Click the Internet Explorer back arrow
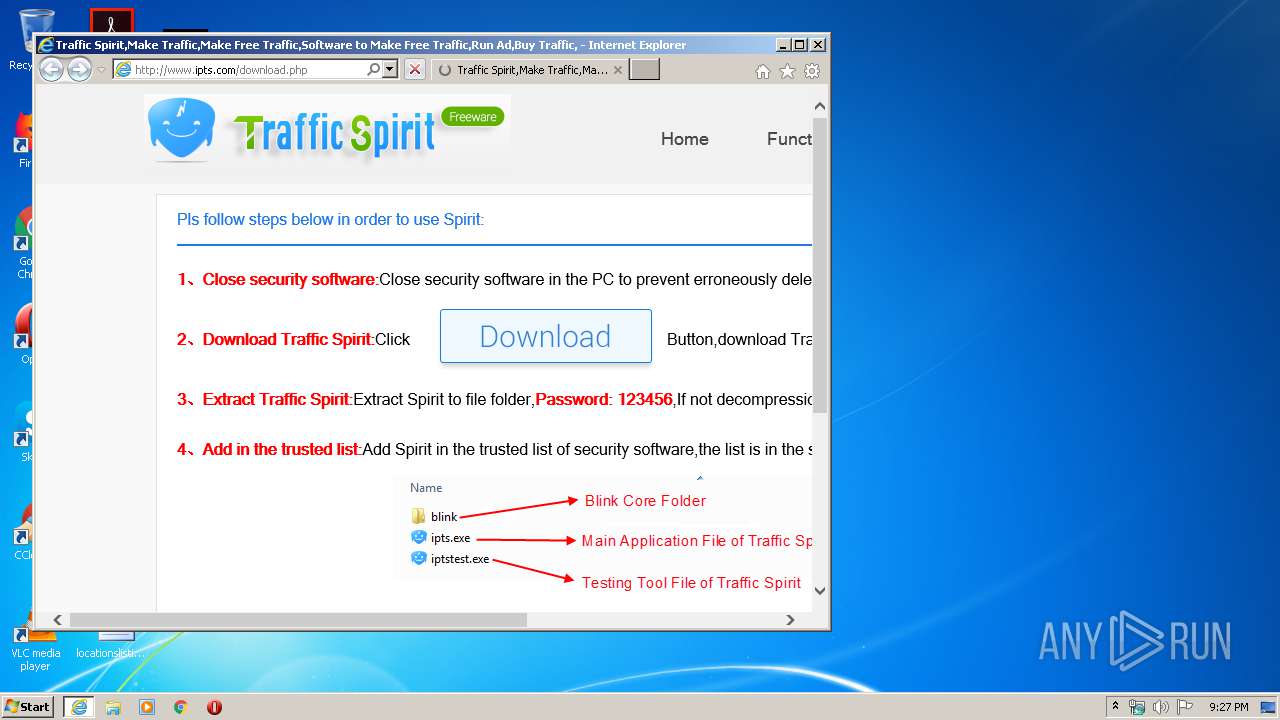Screen dimensions: 1280x720 coord(51,69)
